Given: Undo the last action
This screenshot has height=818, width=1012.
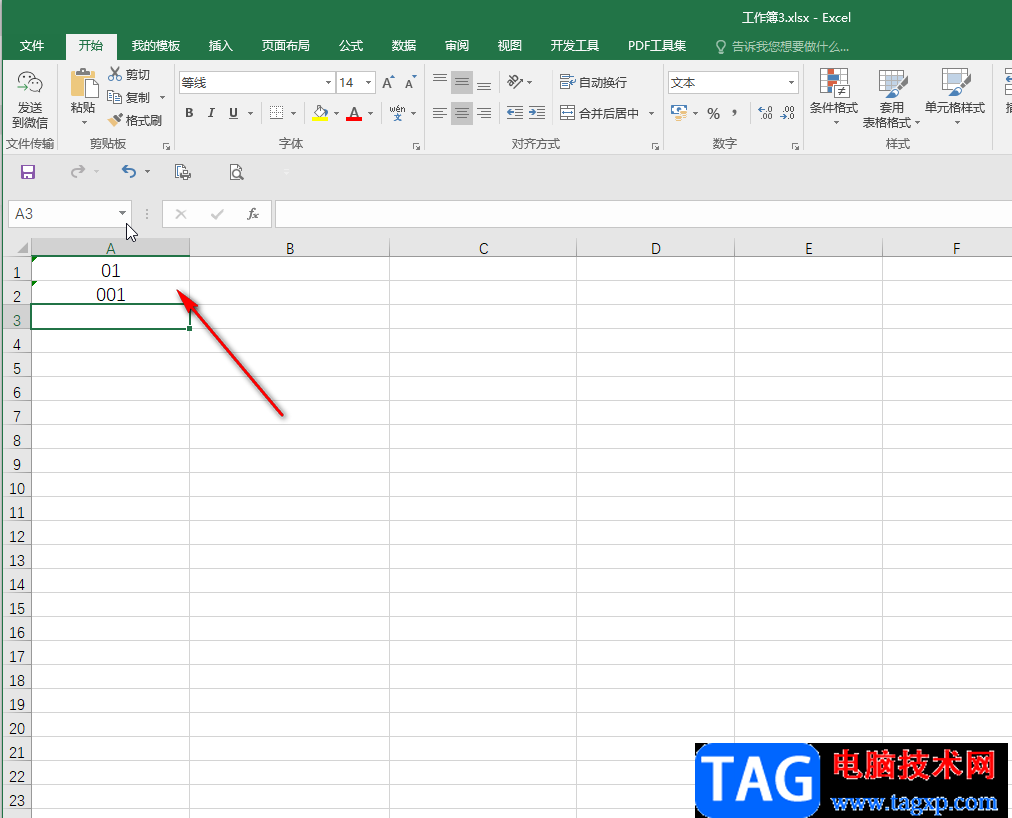Looking at the screenshot, I should point(128,171).
